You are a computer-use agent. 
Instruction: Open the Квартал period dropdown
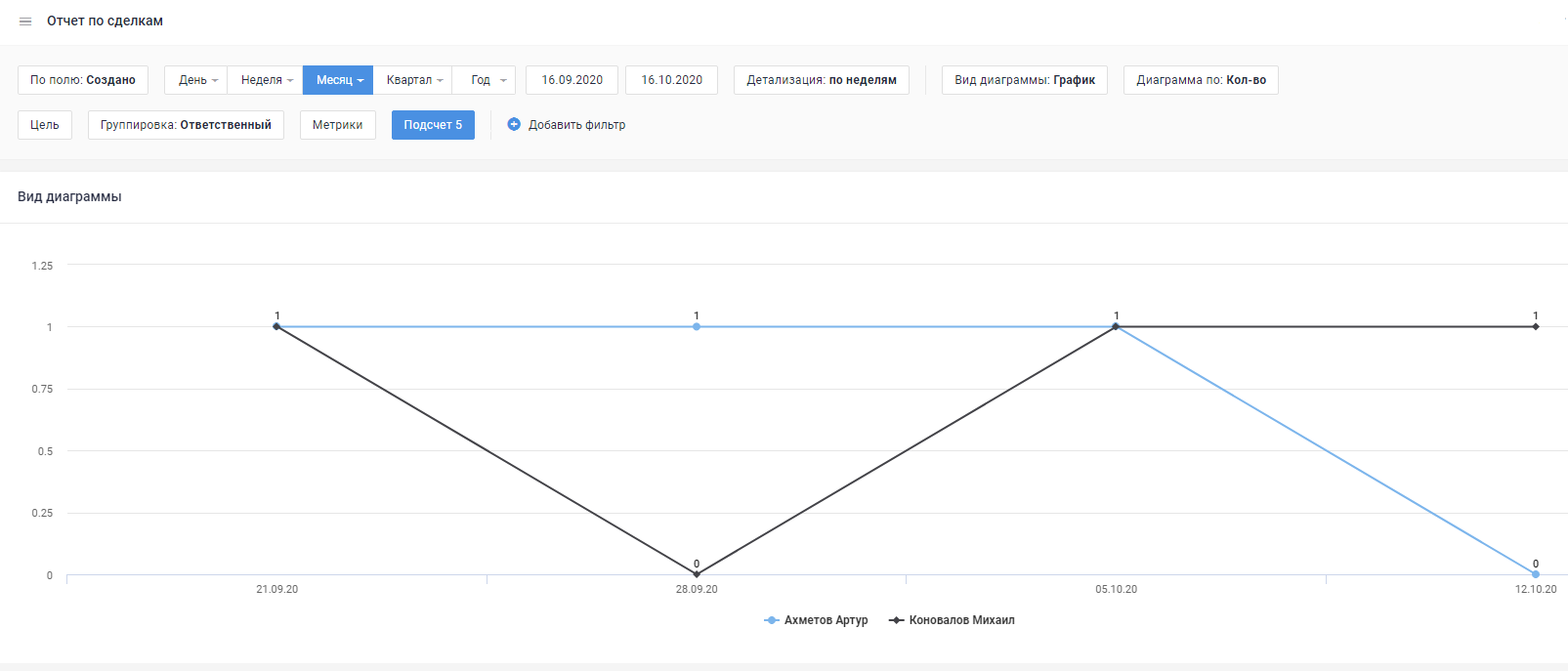click(412, 80)
